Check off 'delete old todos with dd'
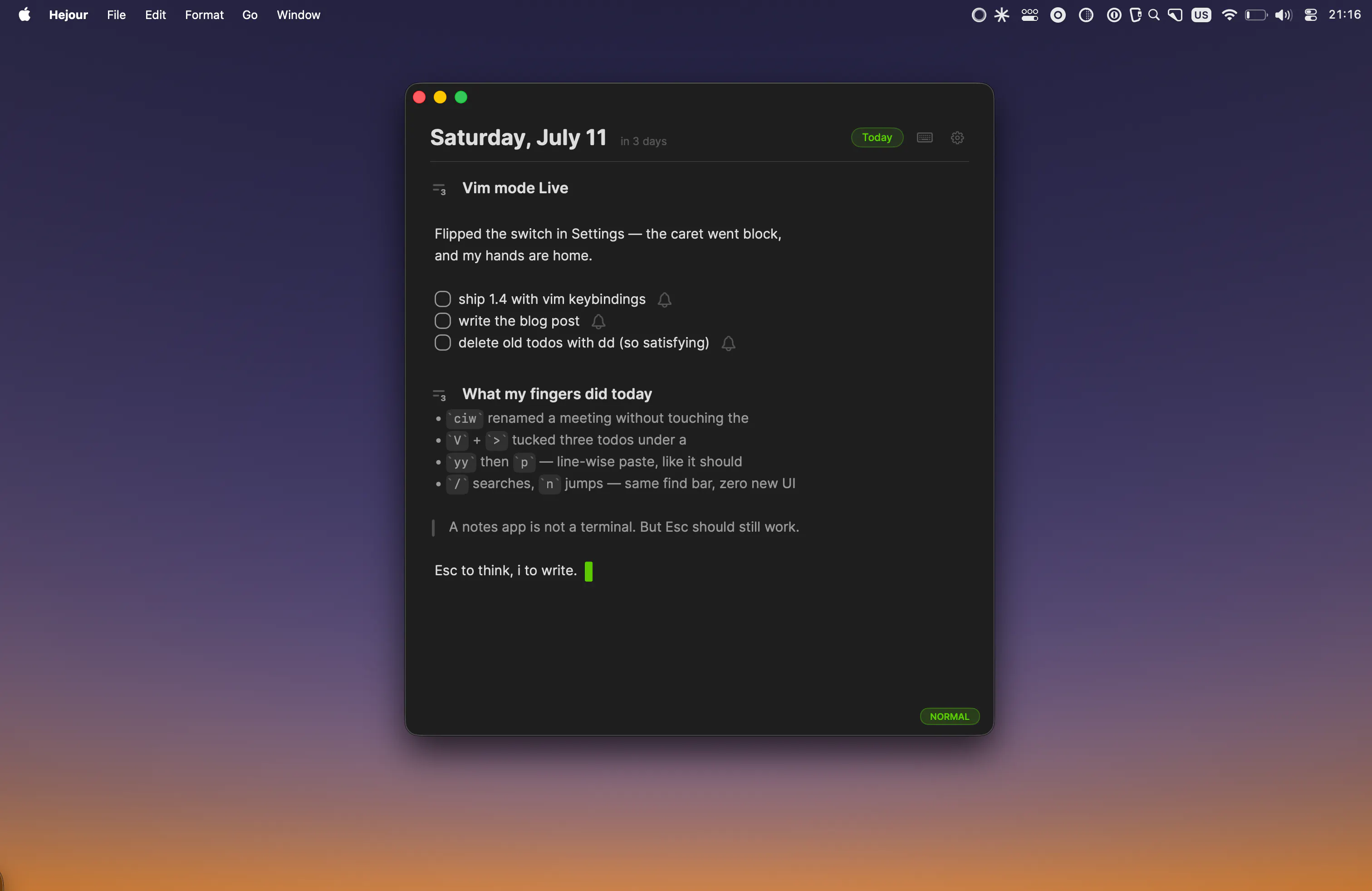This screenshot has height=891, width=1372. tap(443, 343)
